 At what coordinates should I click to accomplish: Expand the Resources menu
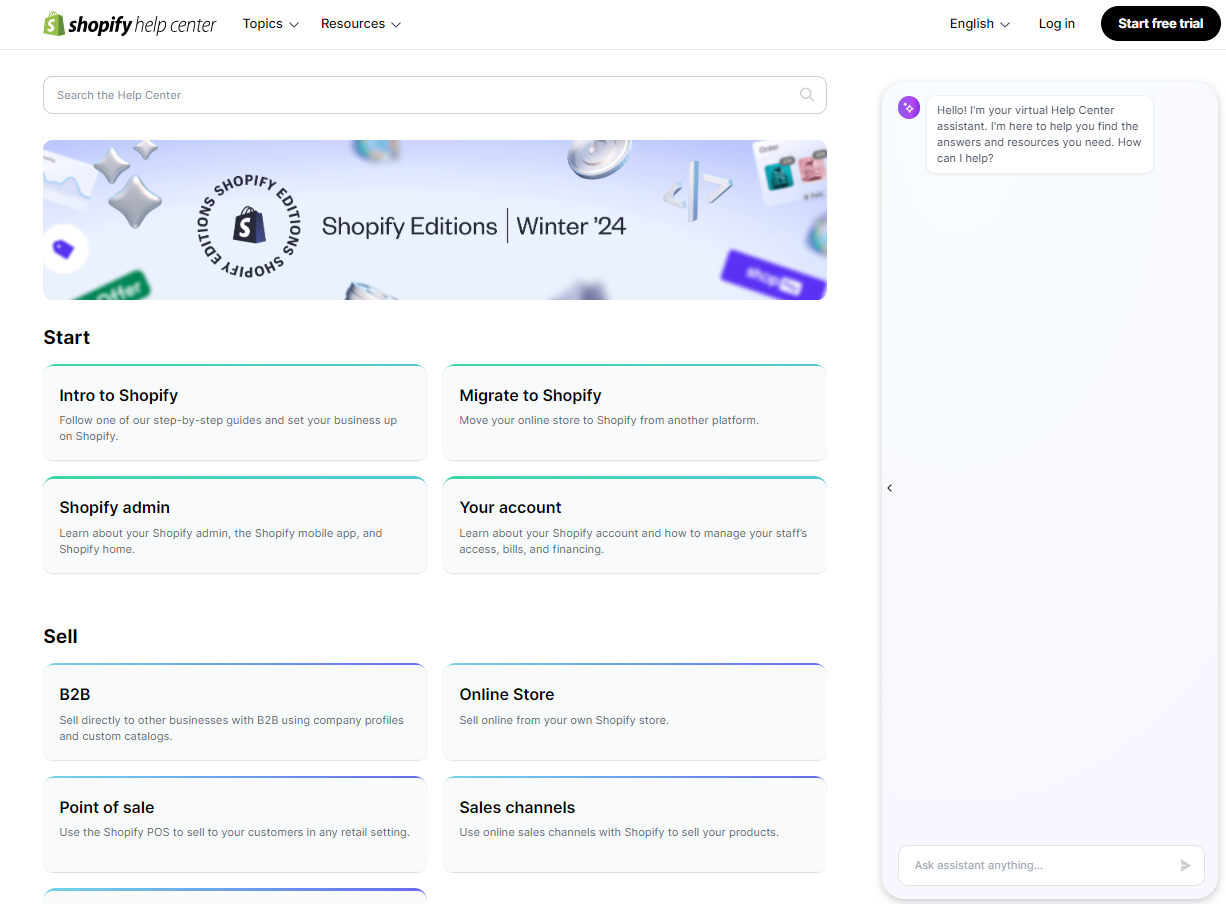(x=360, y=23)
